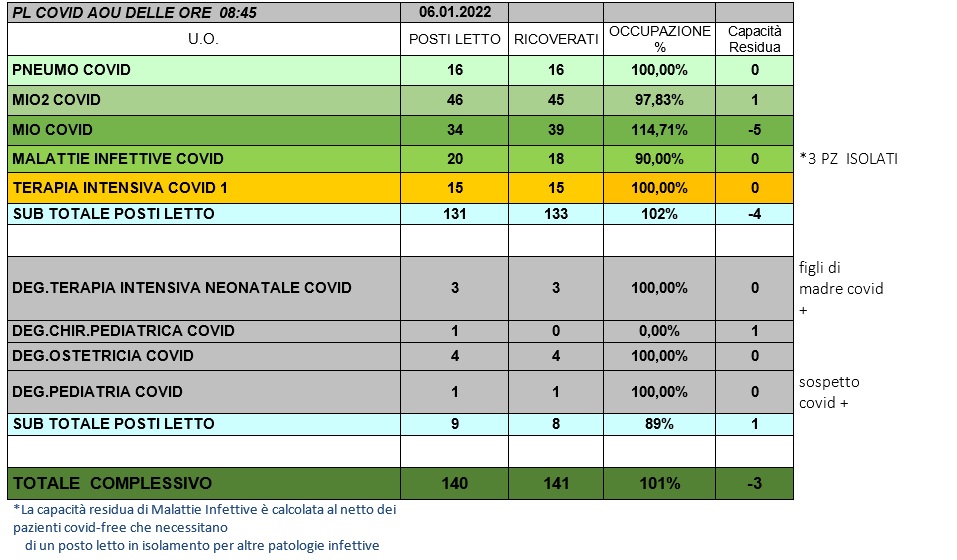Click the MIO COVID occupancy 114,71% cell
957x560 pixels.
tap(658, 130)
